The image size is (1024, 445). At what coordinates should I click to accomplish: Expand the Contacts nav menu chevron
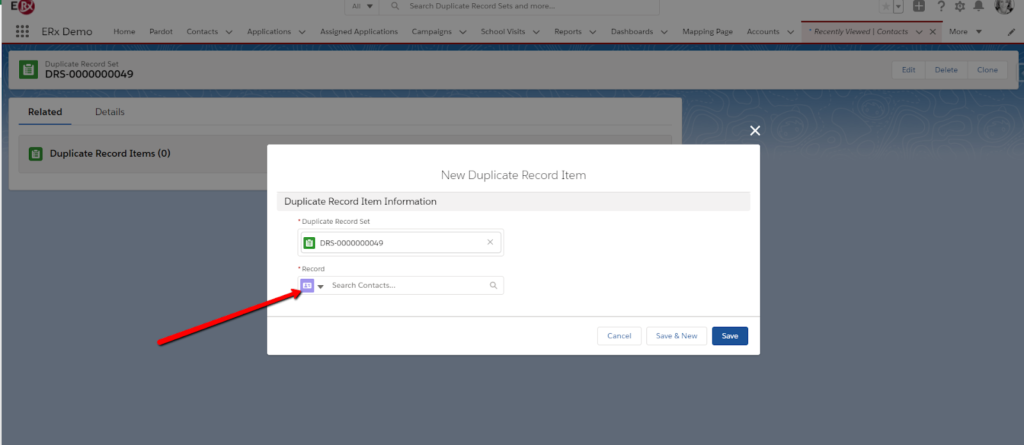point(229,32)
